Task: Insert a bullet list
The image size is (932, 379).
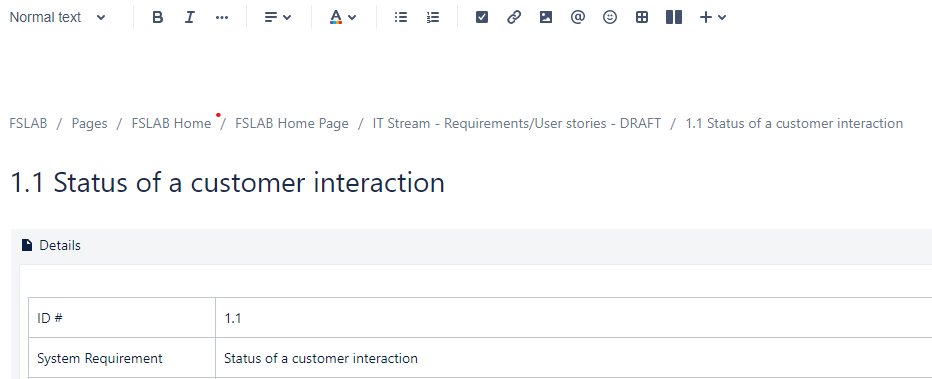Action: (x=401, y=17)
